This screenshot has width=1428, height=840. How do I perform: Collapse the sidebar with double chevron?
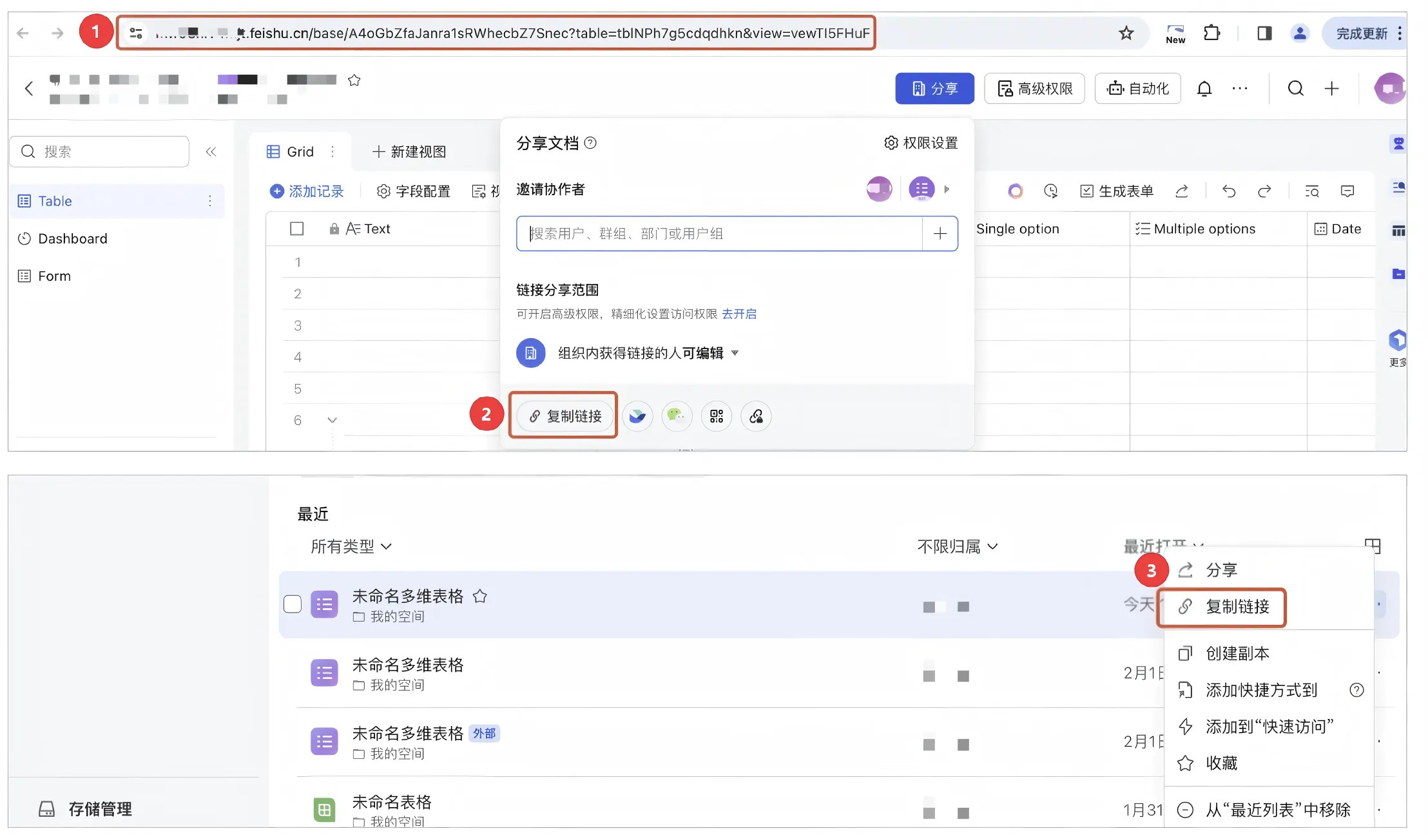211,152
